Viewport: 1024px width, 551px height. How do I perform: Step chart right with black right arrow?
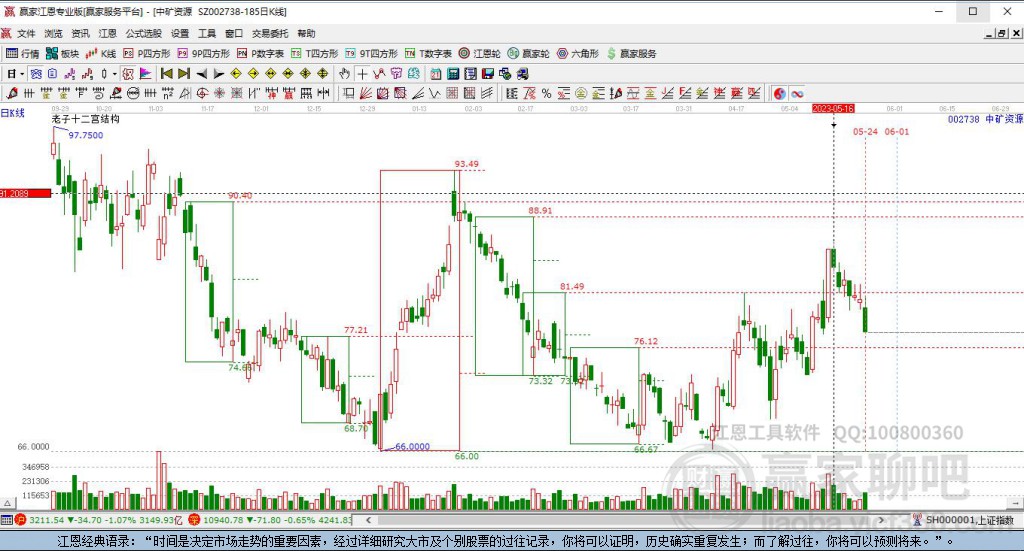tap(219, 74)
